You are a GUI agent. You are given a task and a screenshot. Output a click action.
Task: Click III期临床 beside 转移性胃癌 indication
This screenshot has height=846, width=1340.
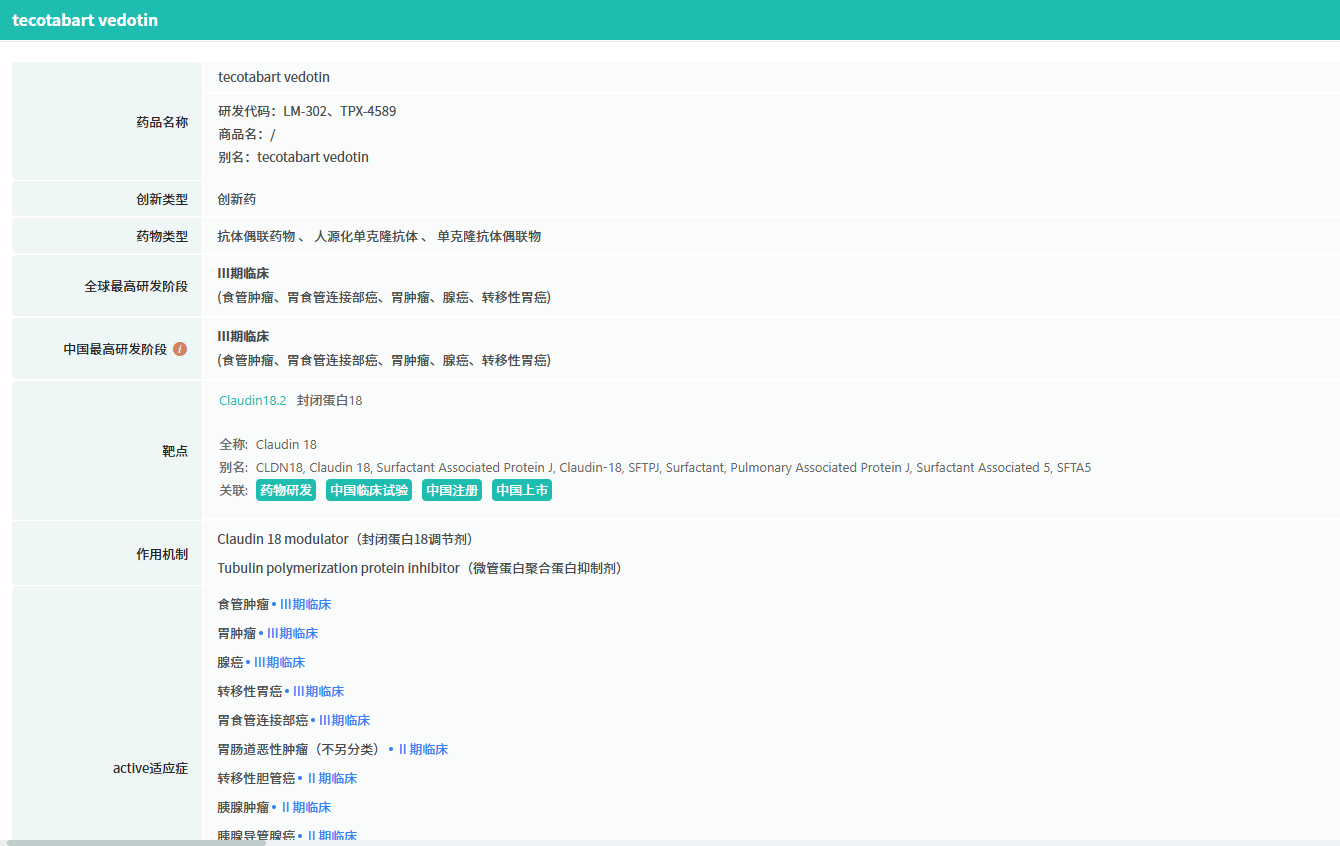click(318, 692)
